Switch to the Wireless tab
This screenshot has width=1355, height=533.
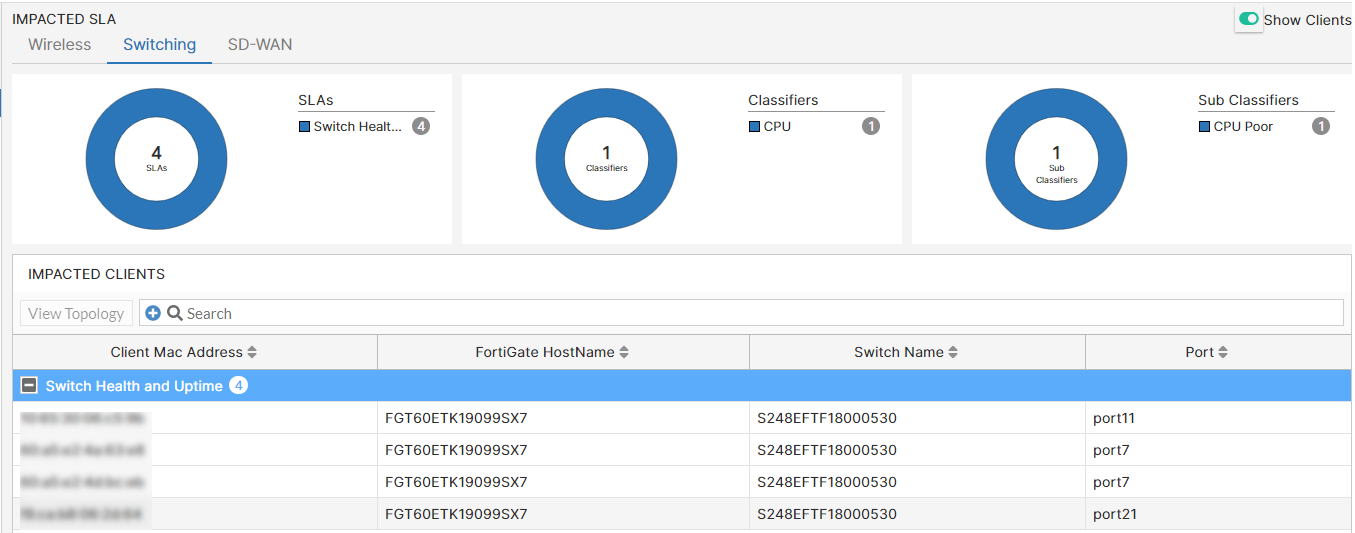point(59,45)
